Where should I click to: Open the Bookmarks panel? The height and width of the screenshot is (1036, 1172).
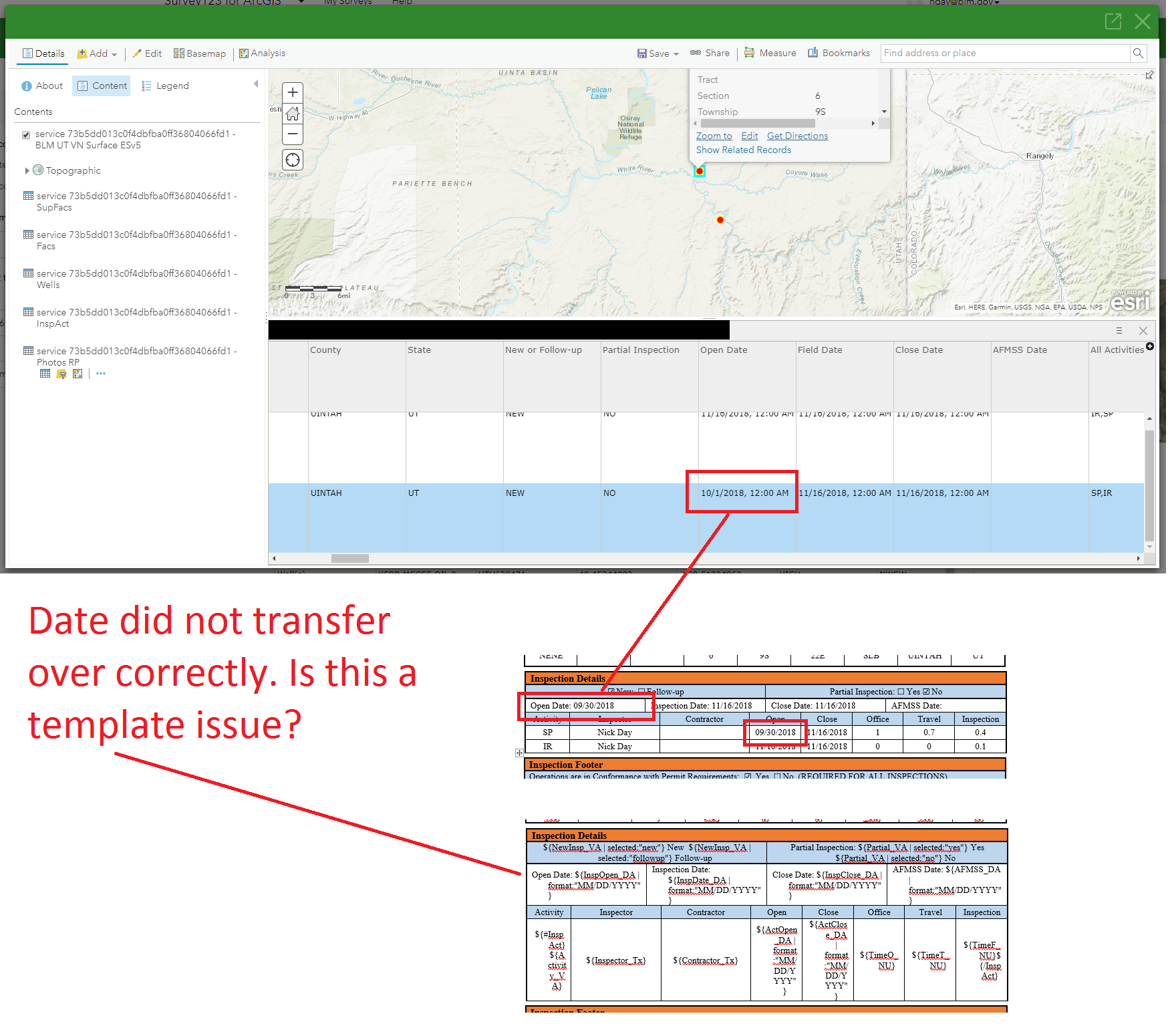(x=839, y=53)
